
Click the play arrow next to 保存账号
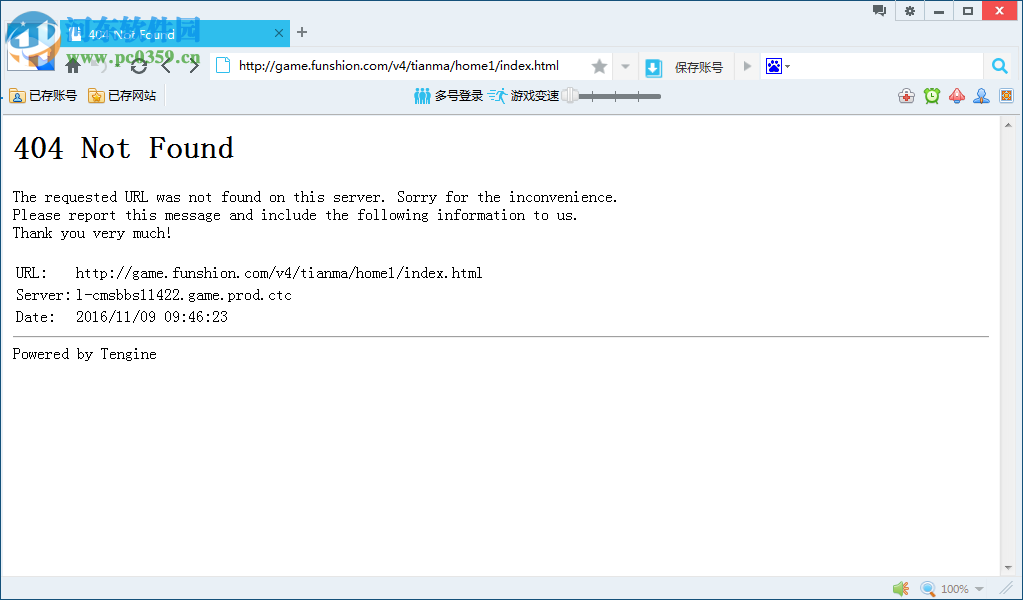coord(747,66)
